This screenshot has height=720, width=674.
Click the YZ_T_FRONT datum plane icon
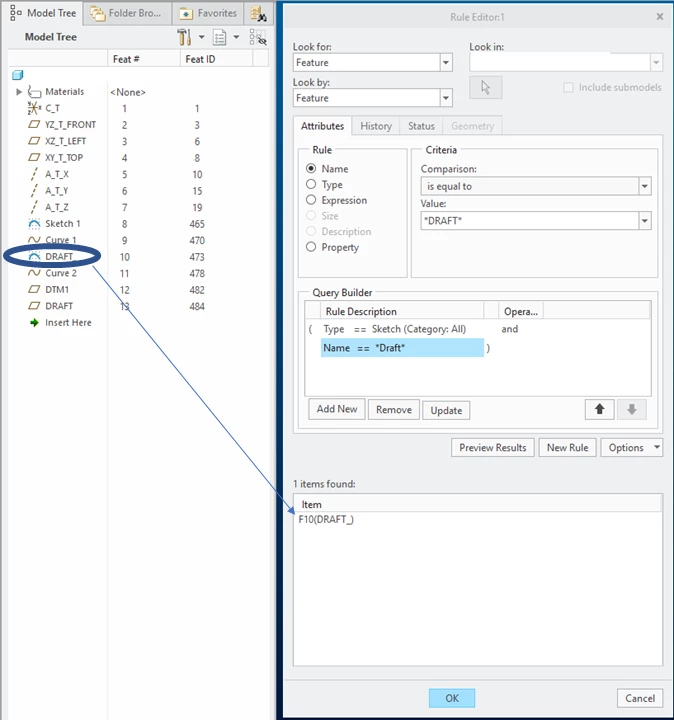34,124
